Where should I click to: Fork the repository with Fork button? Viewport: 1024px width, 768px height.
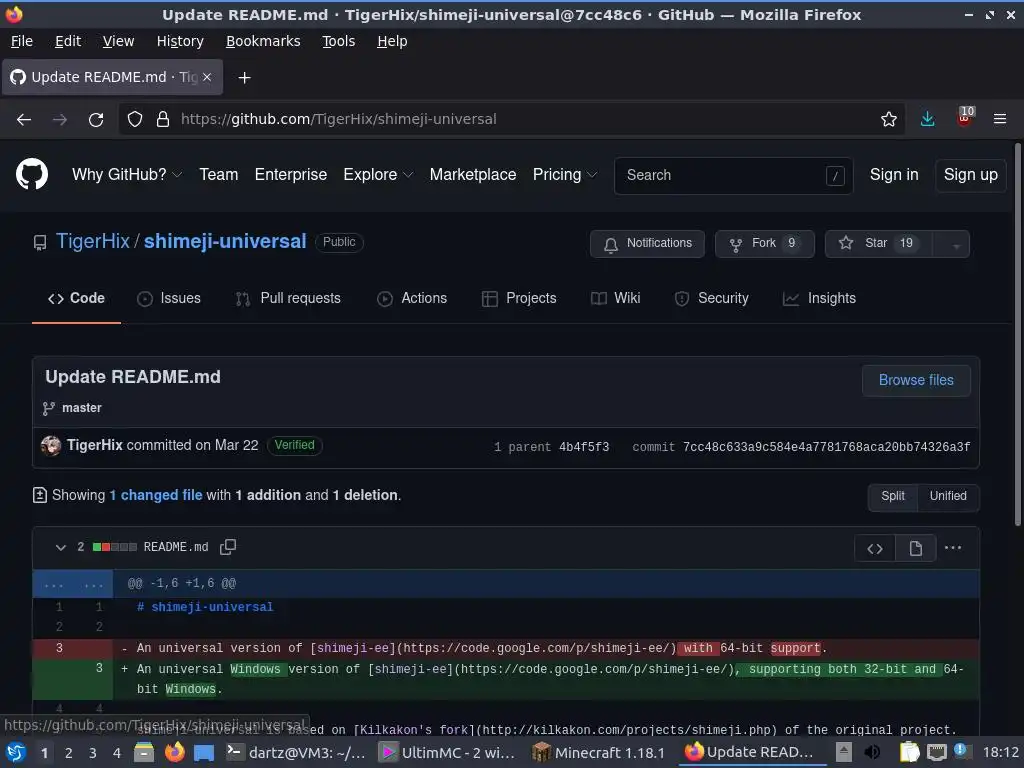[x=764, y=244]
